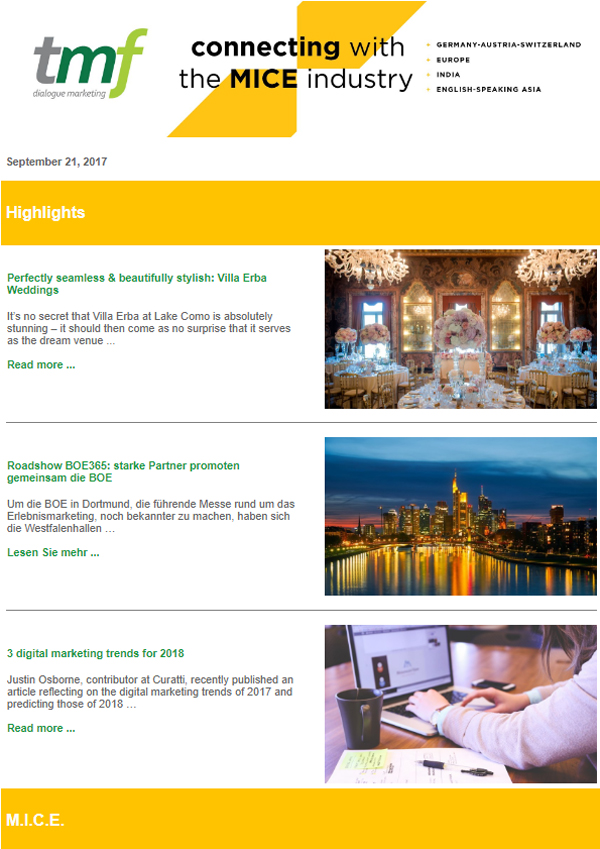The height and width of the screenshot is (849, 600).
Task: Open the laptop typing photo
Action: [460, 704]
